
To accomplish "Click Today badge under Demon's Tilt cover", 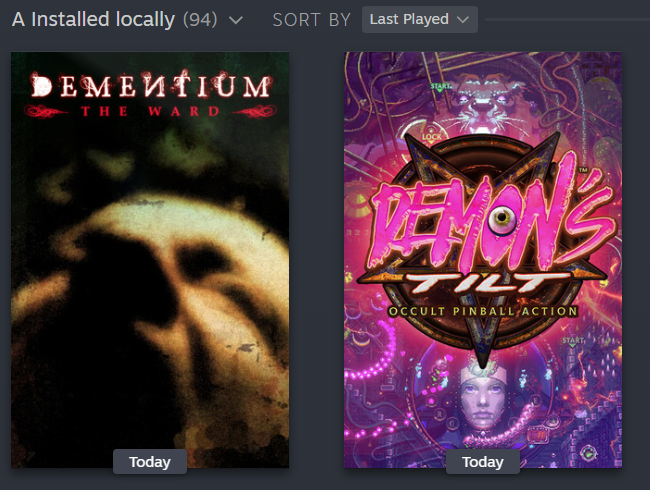I will tap(483, 461).
